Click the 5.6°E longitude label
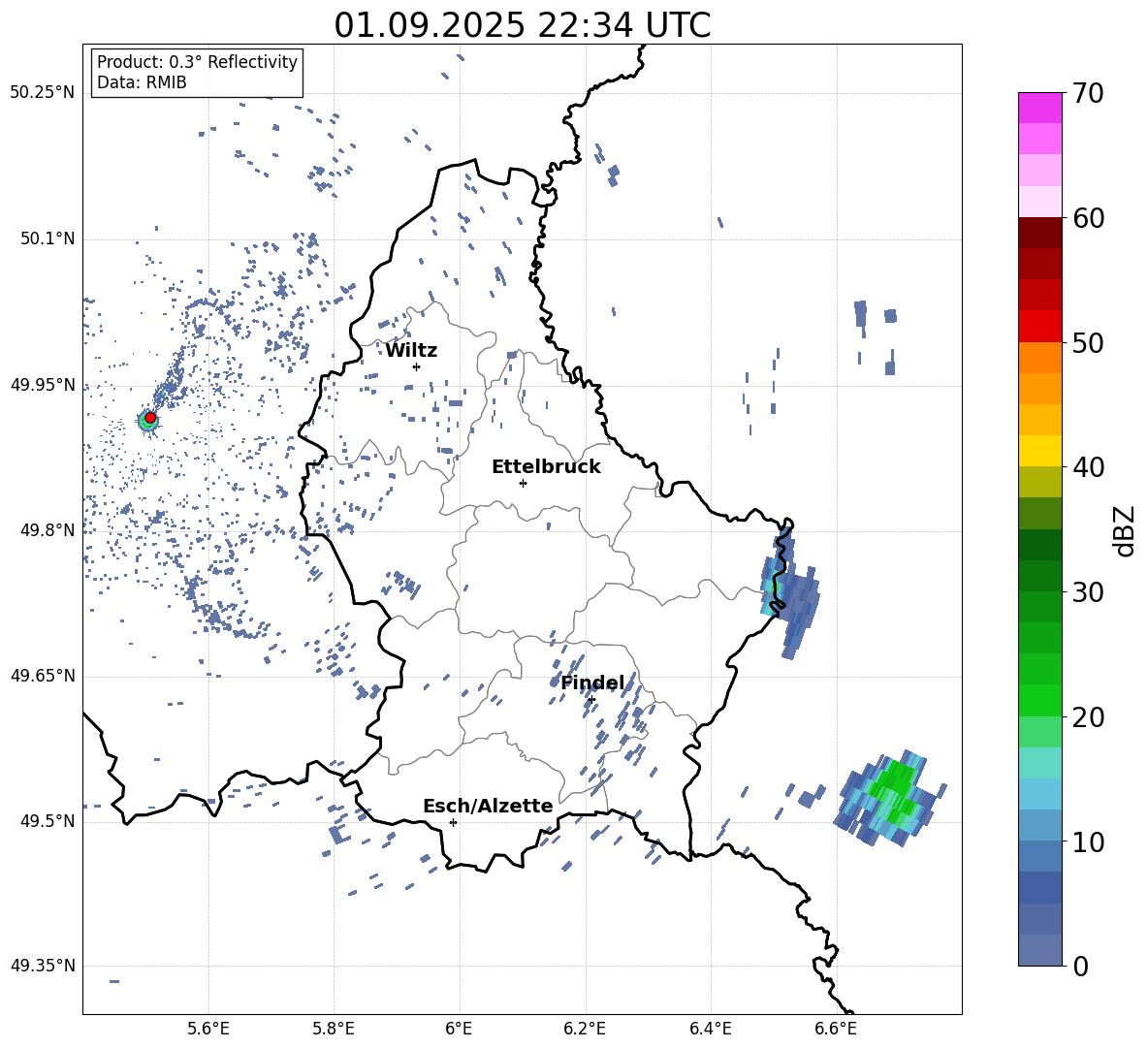The height and width of the screenshot is (1048, 1148). [208, 1029]
